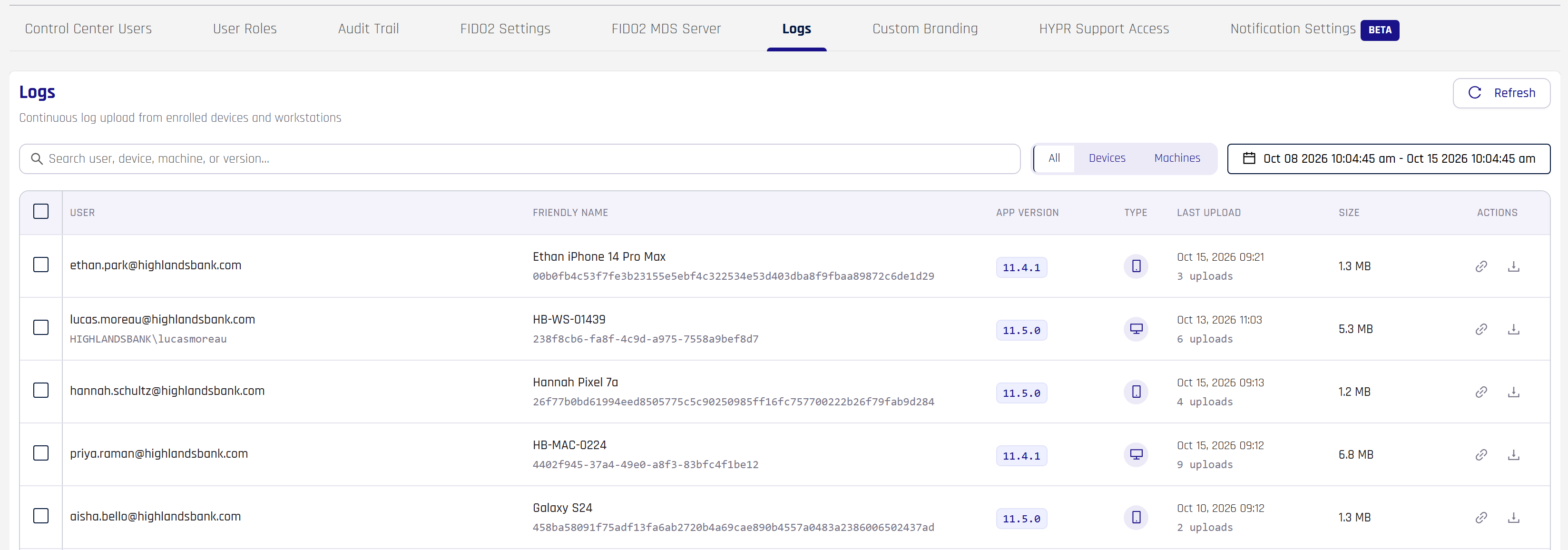1568x550 pixels.
Task: Focus the log search field
Action: (x=520, y=158)
